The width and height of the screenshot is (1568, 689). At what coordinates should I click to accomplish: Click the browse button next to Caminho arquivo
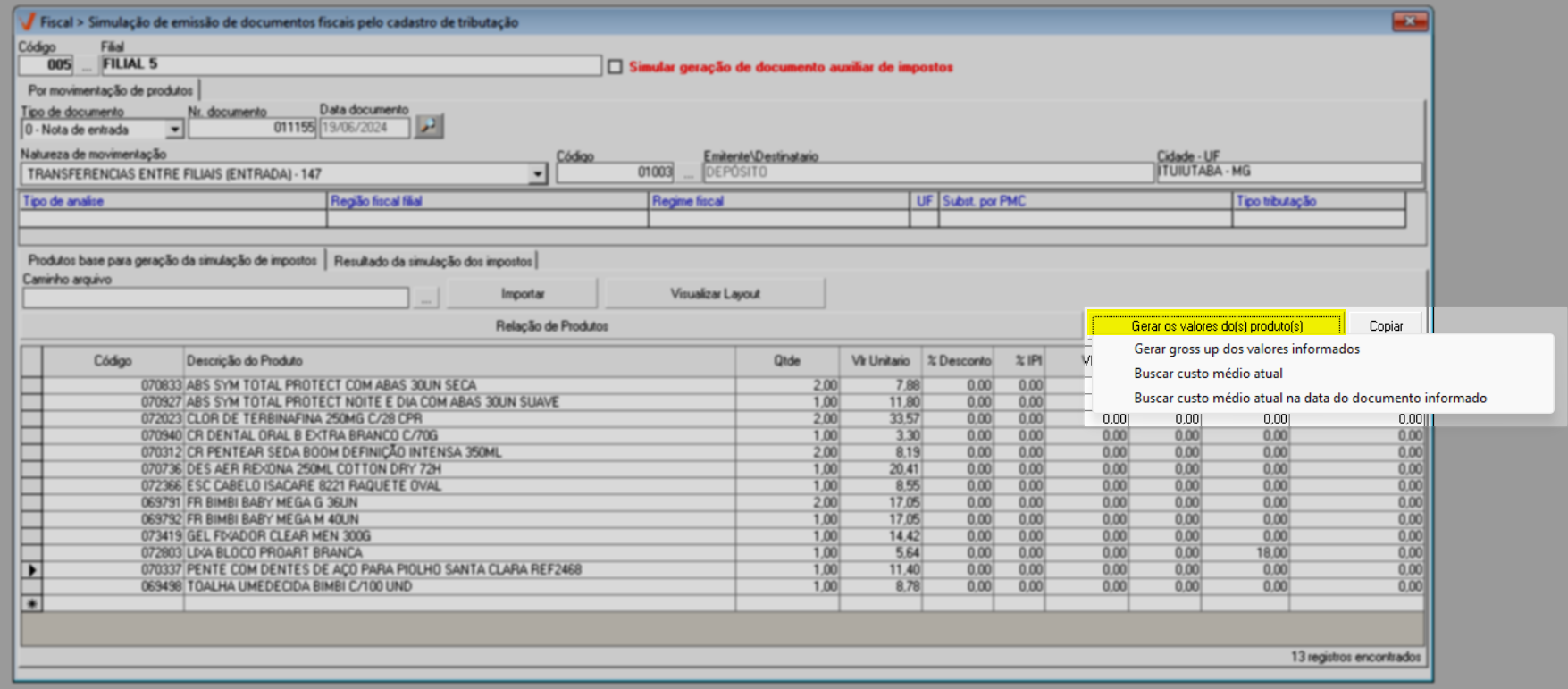tap(426, 298)
